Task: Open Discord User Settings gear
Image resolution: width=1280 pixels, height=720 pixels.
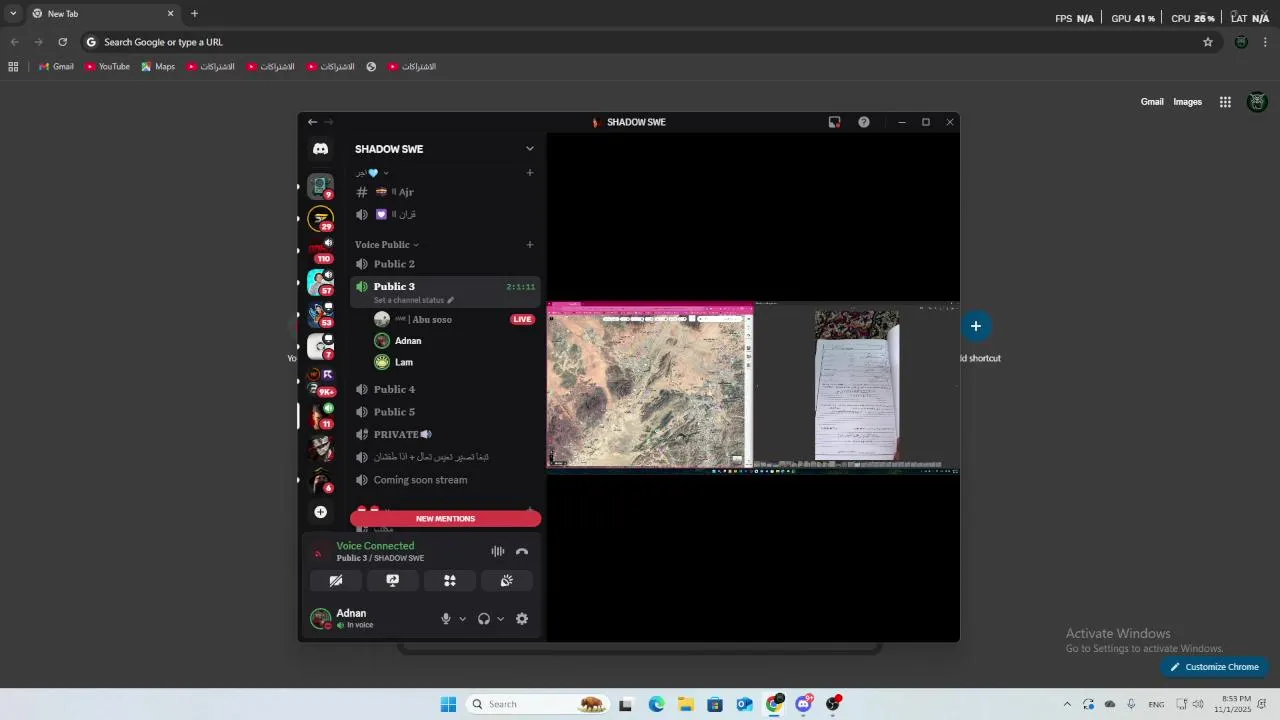Action: (522, 619)
